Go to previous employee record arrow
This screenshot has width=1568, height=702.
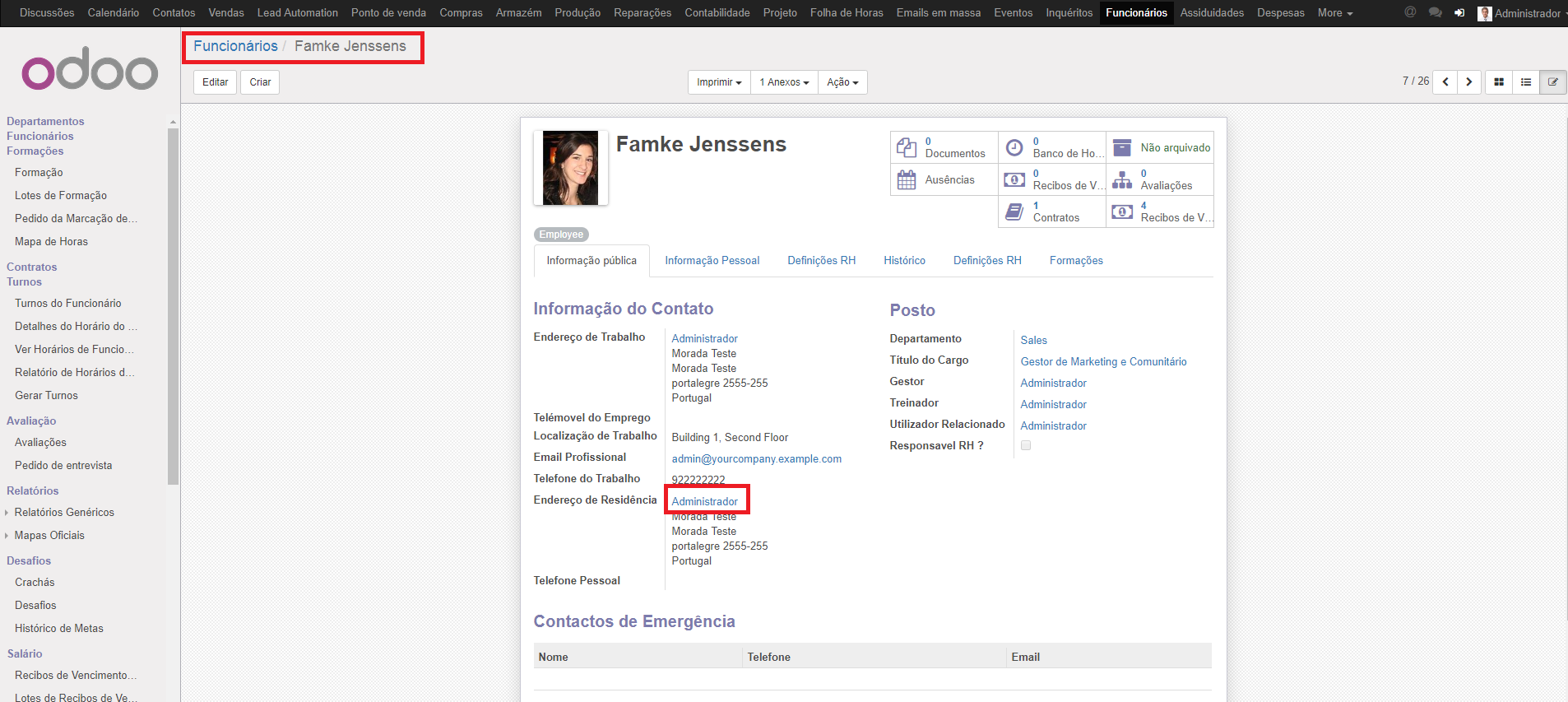(1445, 82)
